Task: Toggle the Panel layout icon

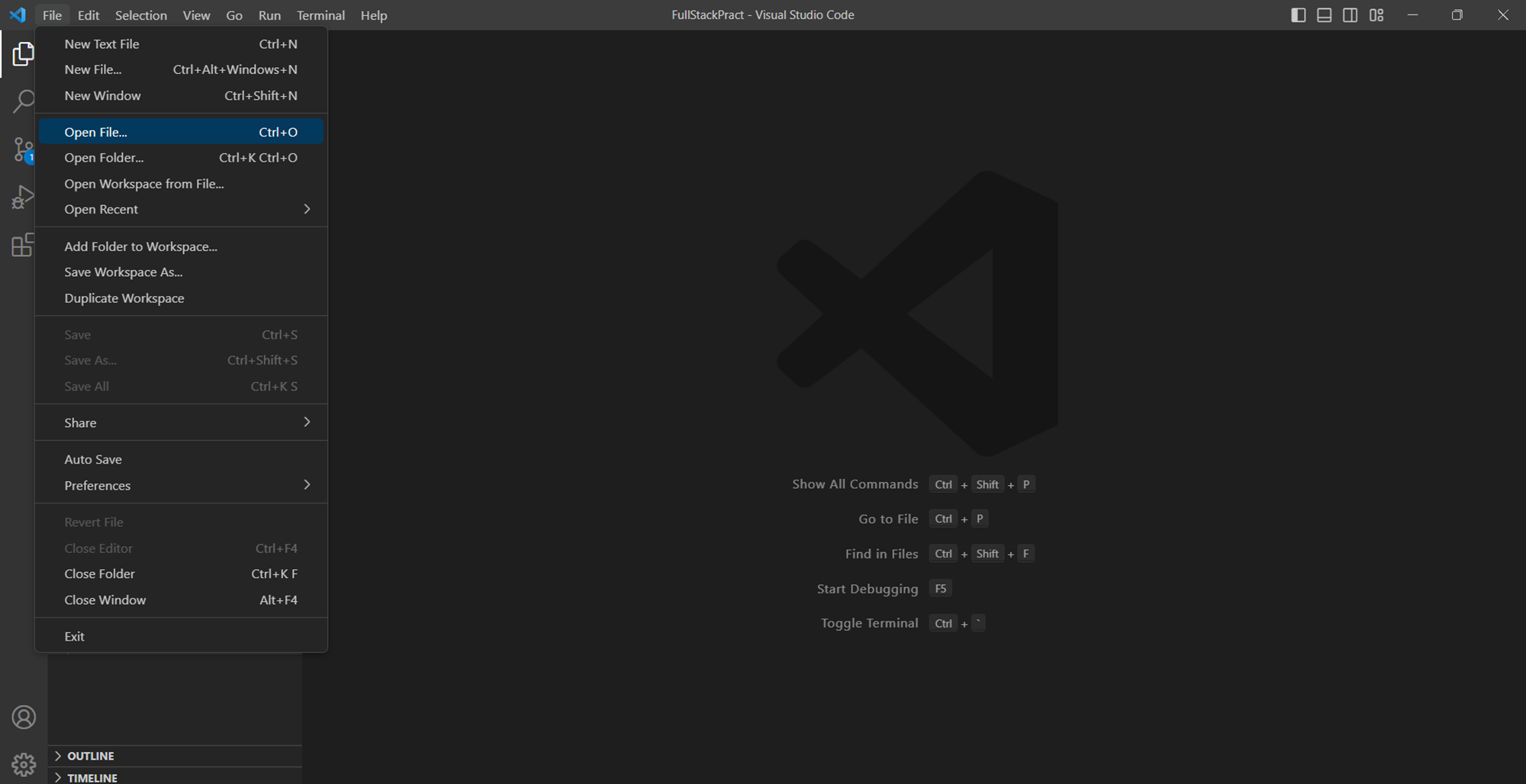Action: click(1324, 15)
